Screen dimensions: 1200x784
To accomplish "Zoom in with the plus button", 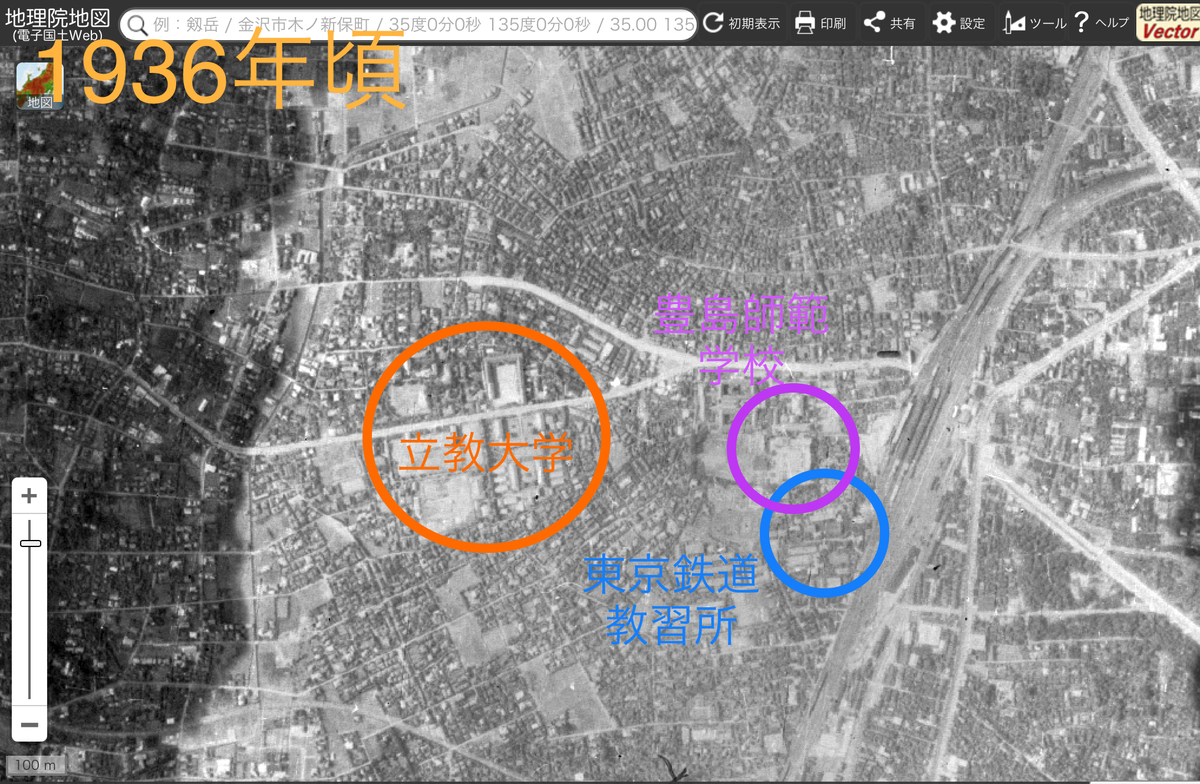I will pos(30,495).
